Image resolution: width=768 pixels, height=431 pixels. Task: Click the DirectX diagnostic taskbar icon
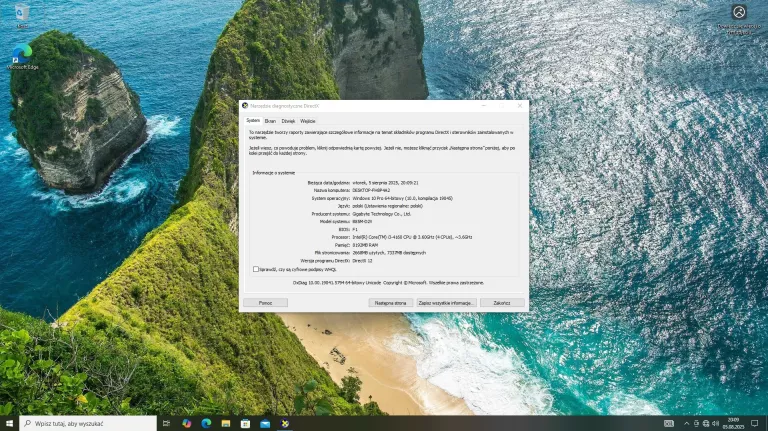tap(283, 423)
